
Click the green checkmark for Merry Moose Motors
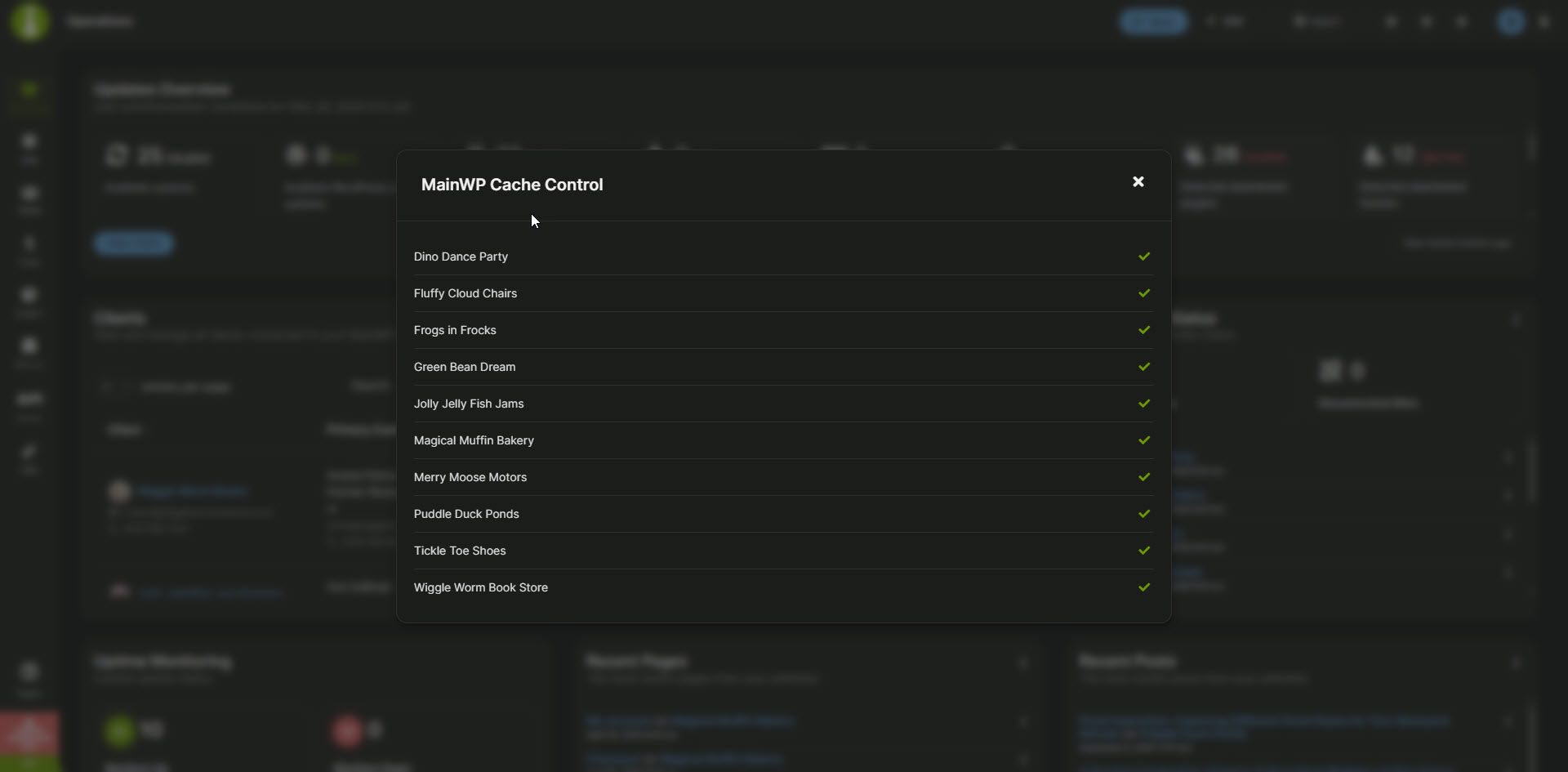click(1144, 477)
